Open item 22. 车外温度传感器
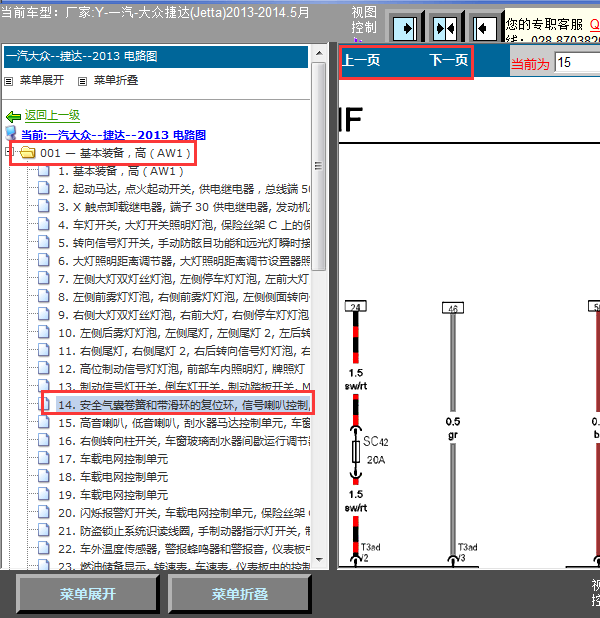 (x=184, y=549)
